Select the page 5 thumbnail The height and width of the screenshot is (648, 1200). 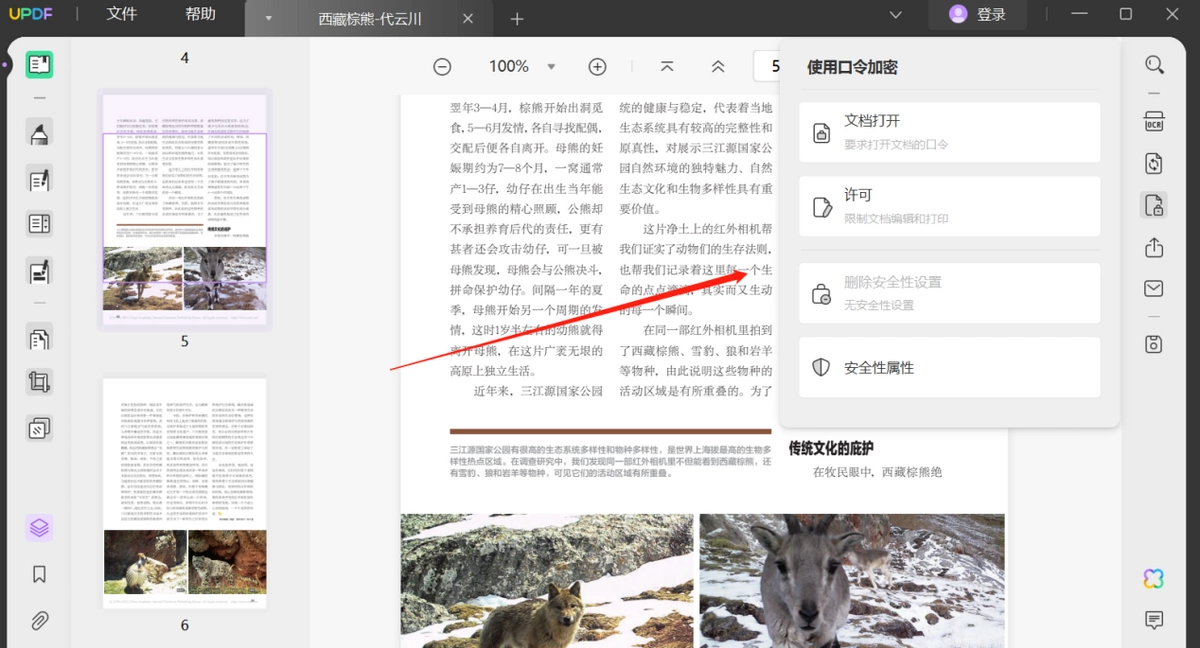pos(184,209)
